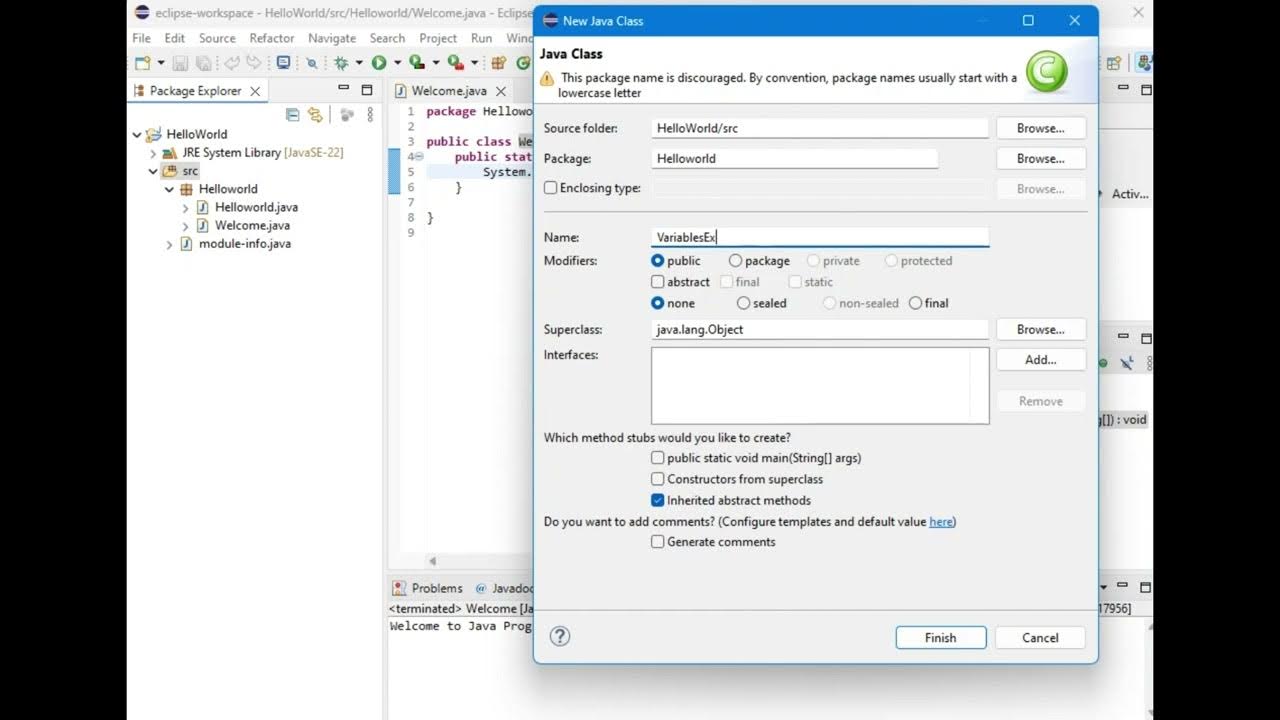The height and width of the screenshot is (720, 1280).
Task: Close the Package Explorer tab
Action: coord(255,91)
